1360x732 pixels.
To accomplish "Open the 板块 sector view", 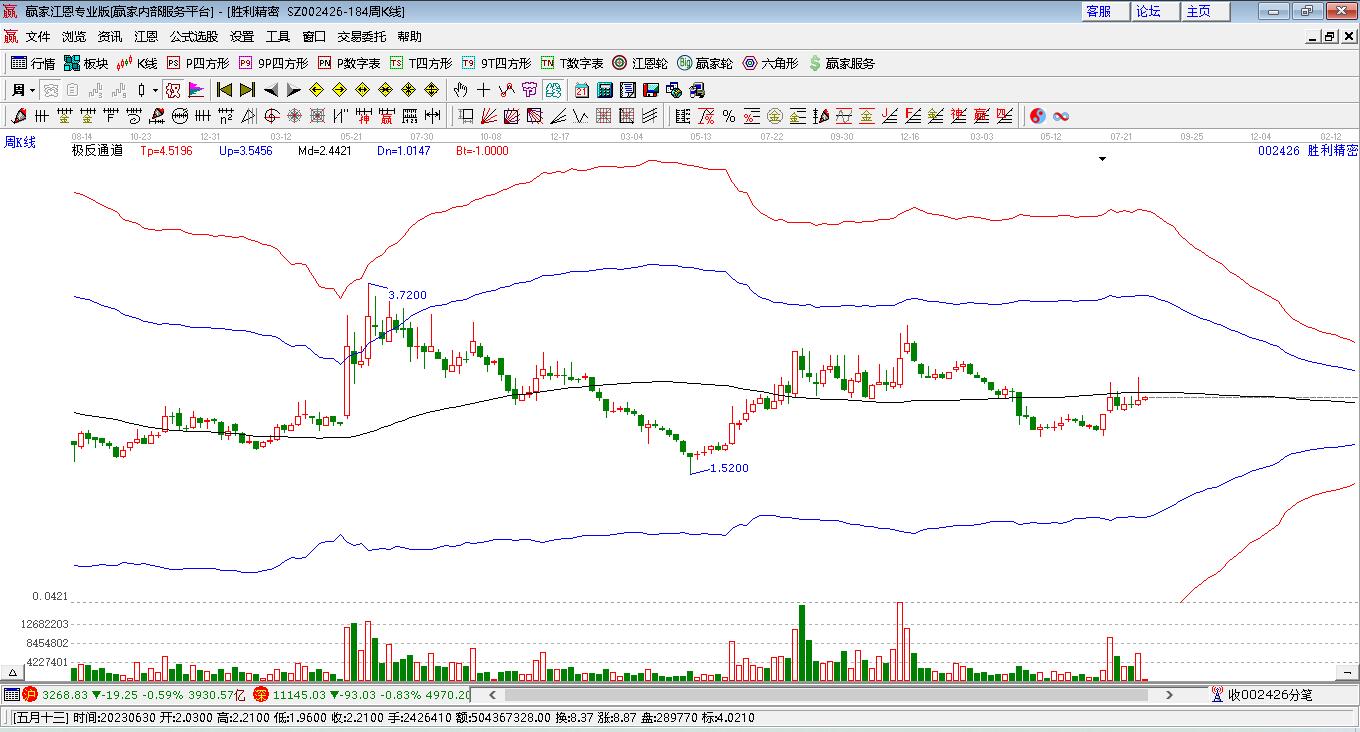I will (x=86, y=63).
